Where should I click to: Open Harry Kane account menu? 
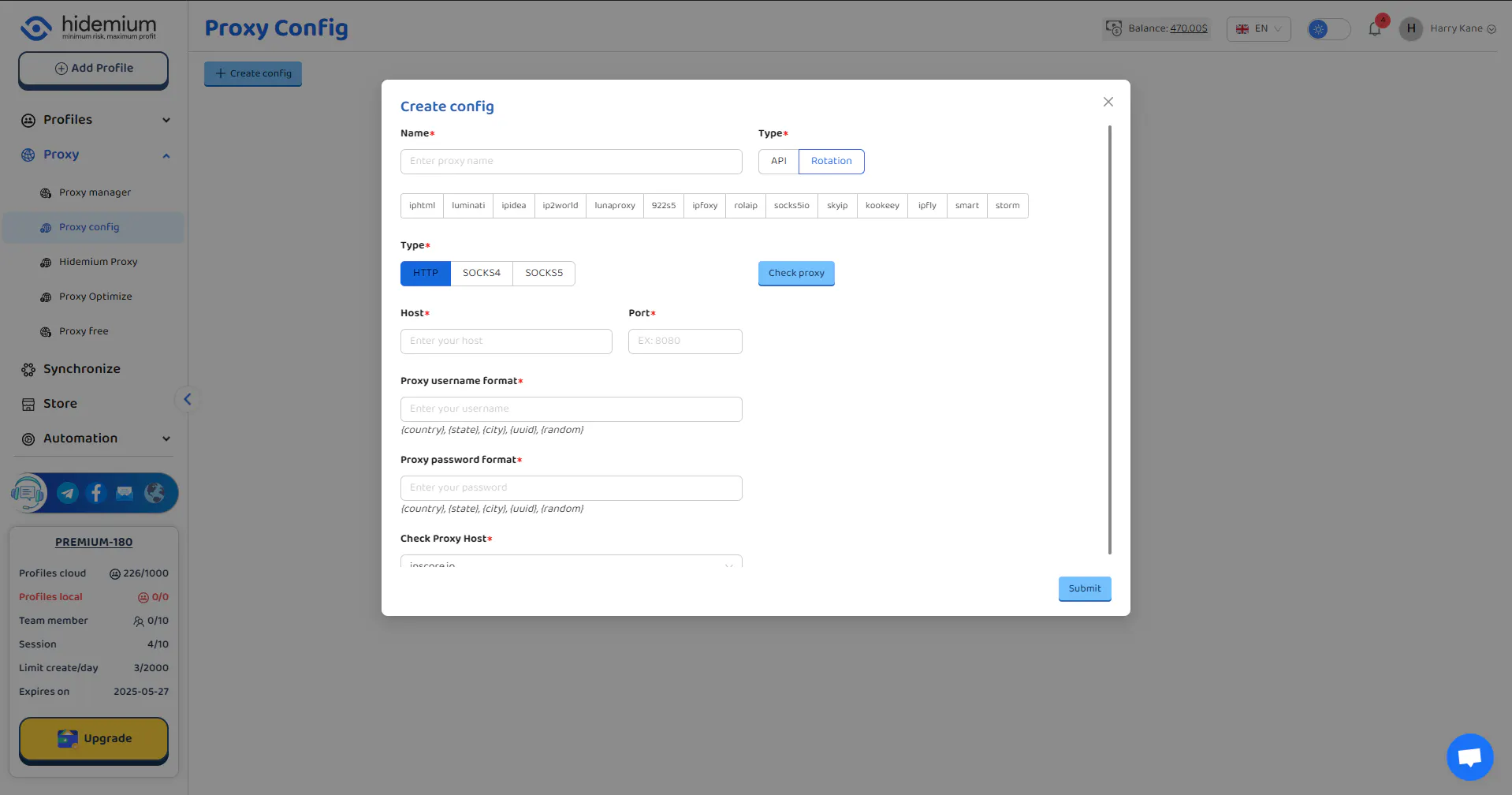pyautogui.click(x=1463, y=28)
